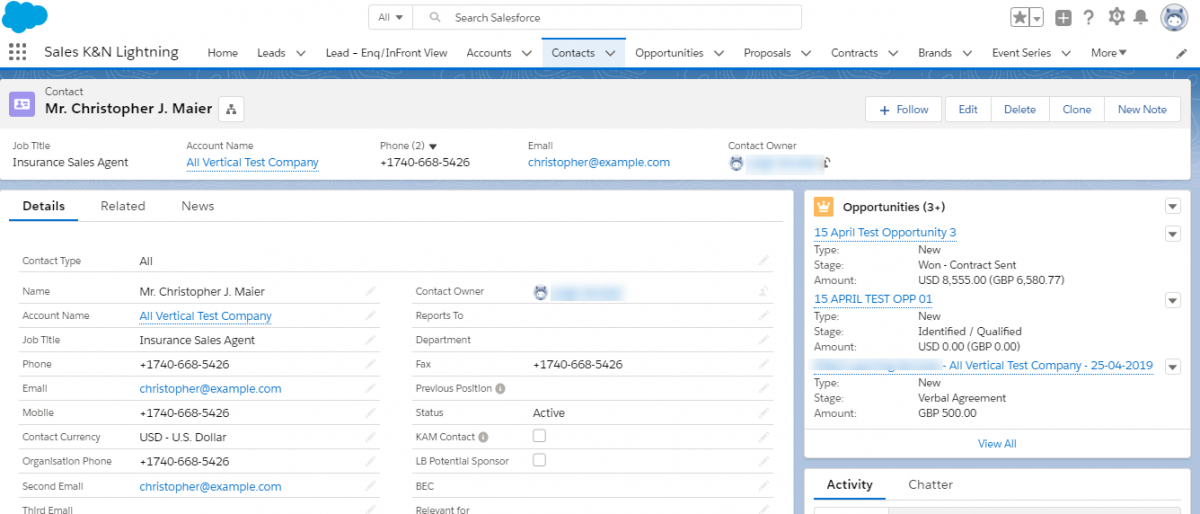Open the Lead – Enq/InFront View tab

point(386,53)
